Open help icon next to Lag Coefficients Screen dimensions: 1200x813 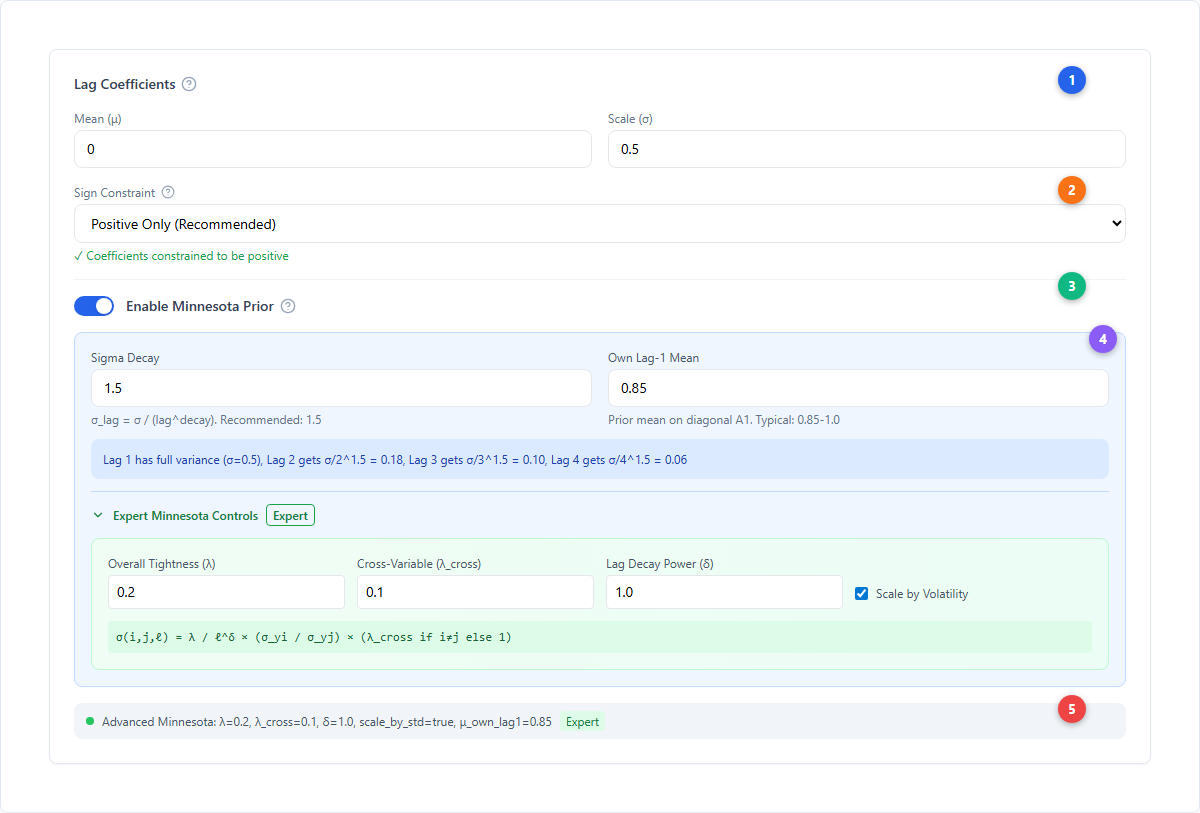[189, 84]
